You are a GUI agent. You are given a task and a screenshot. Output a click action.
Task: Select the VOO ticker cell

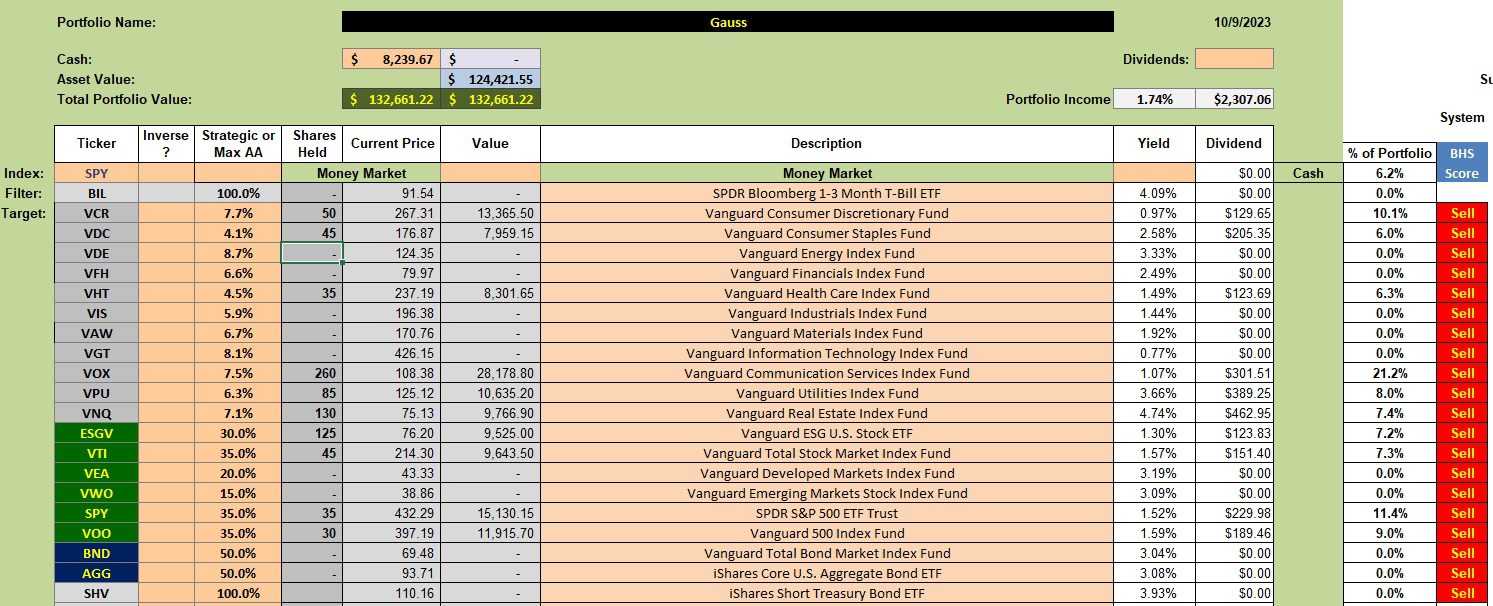pyautogui.click(x=97, y=533)
